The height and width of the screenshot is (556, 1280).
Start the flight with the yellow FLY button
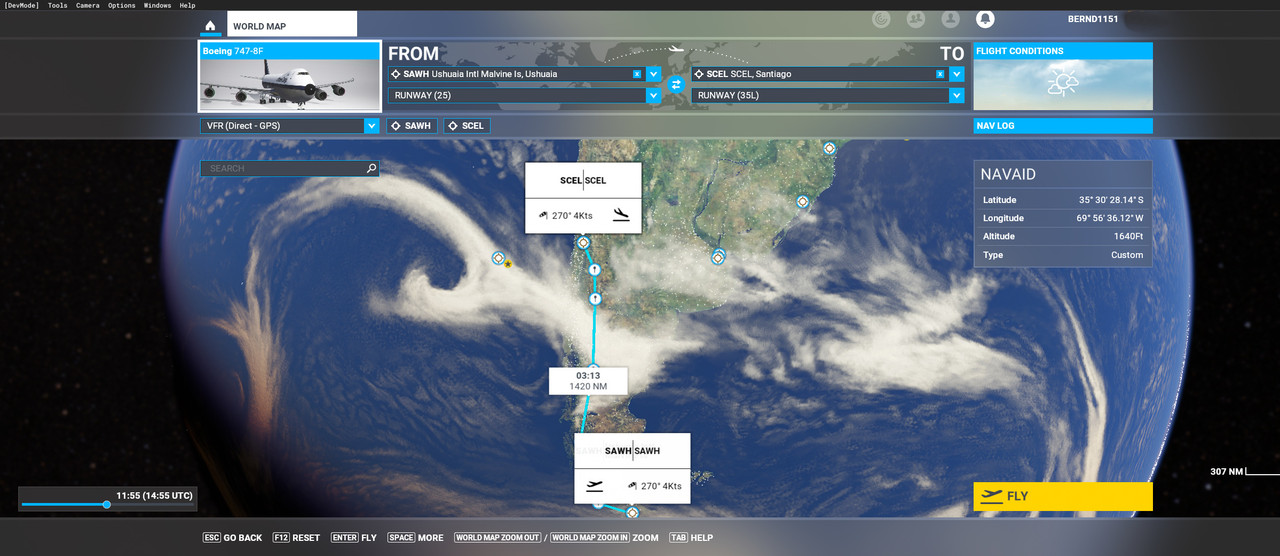click(x=1063, y=496)
